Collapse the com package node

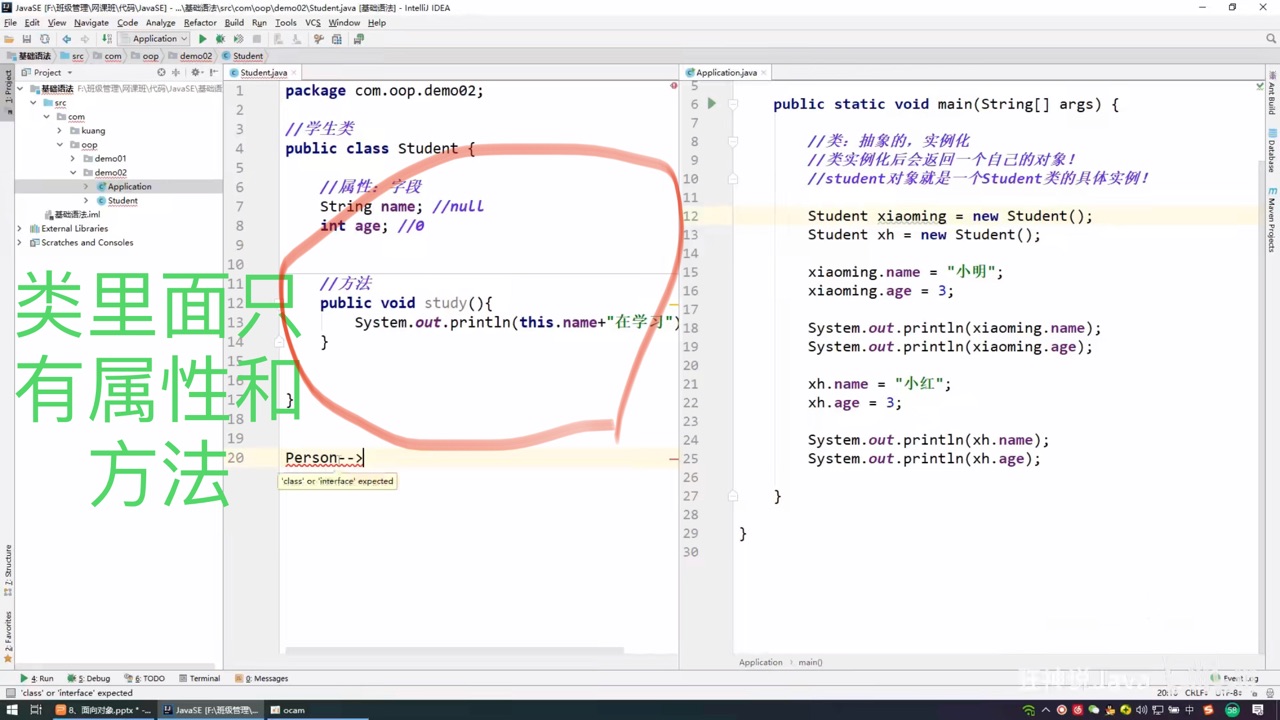(x=46, y=117)
